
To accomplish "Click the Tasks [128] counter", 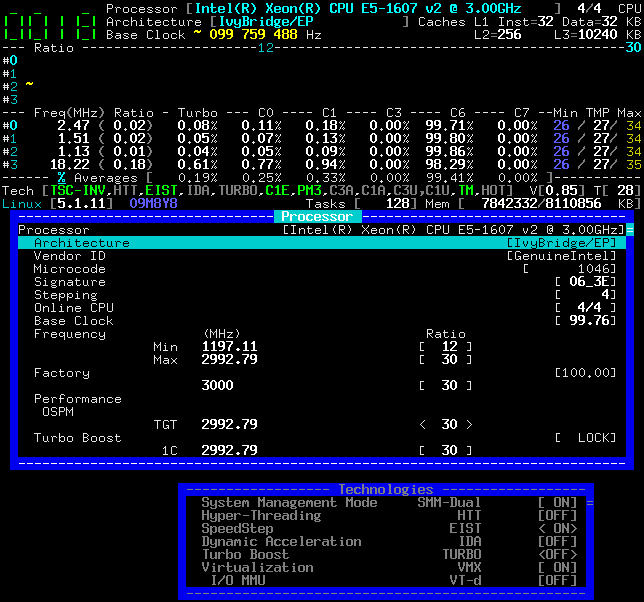I will tap(361, 204).
